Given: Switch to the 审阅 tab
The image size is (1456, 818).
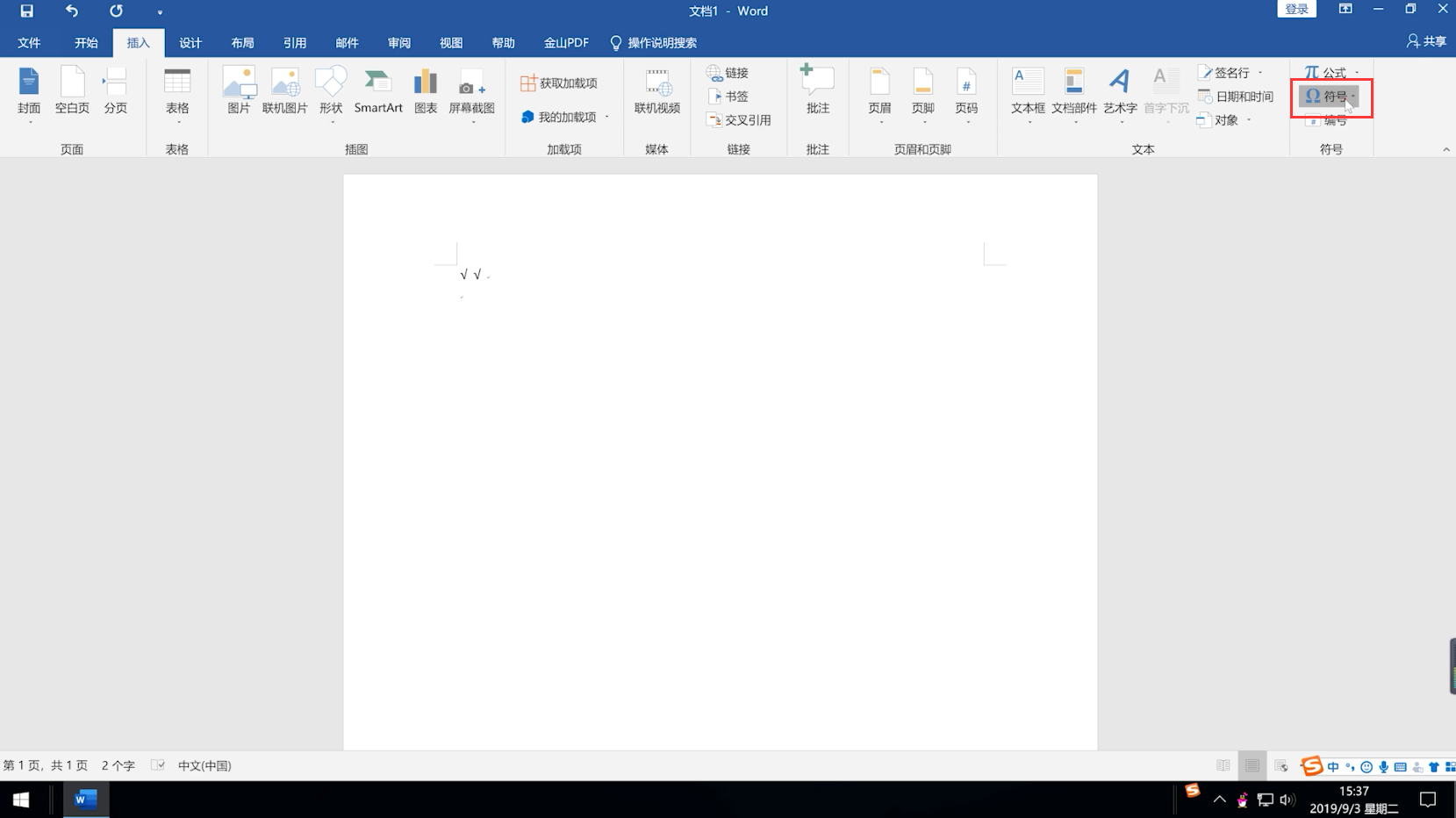Looking at the screenshot, I should (399, 42).
